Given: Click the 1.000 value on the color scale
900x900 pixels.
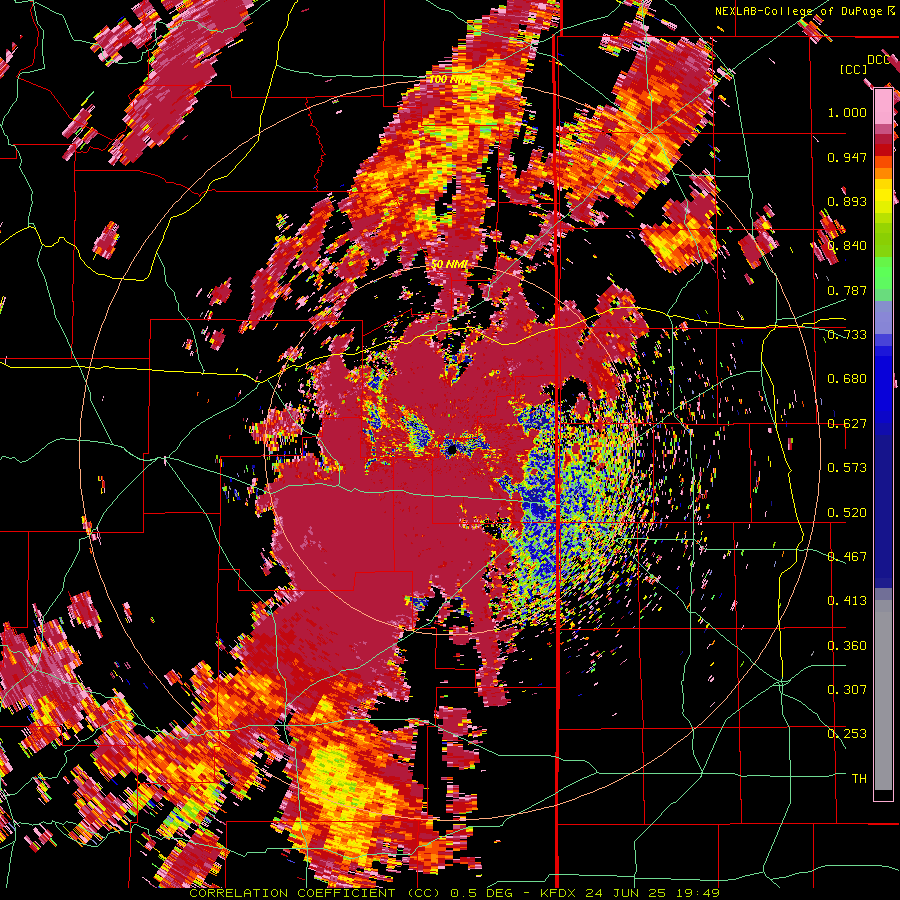Looking at the screenshot, I should point(847,112).
